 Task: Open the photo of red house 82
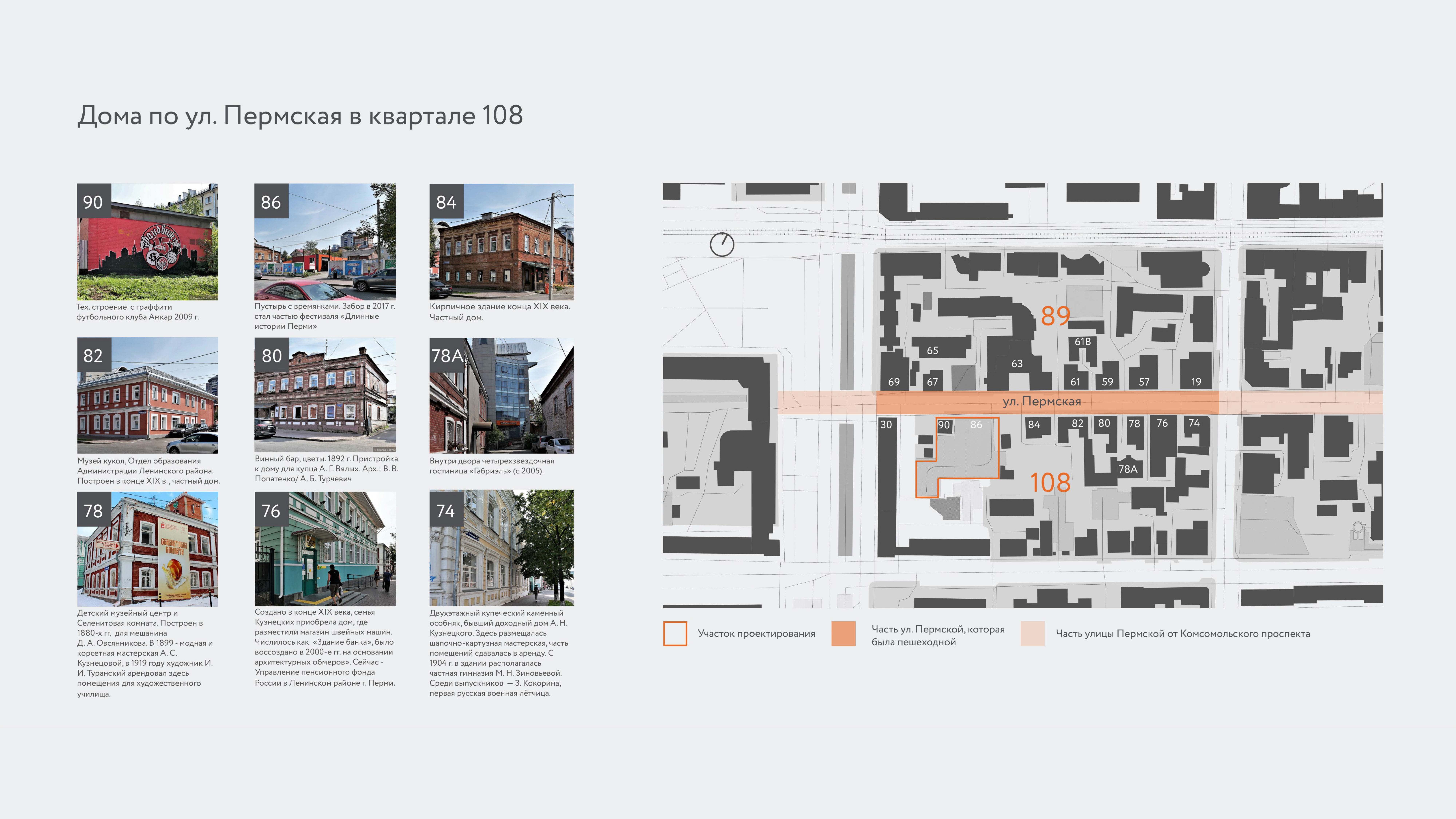tap(148, 396)
